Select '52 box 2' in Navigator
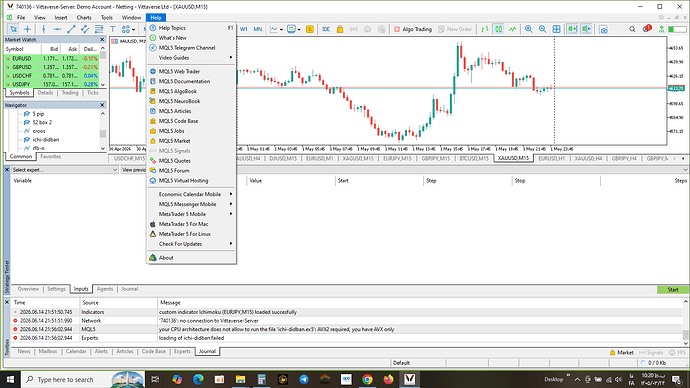Screen dimensions: 690x388 (x=42, y=122)
